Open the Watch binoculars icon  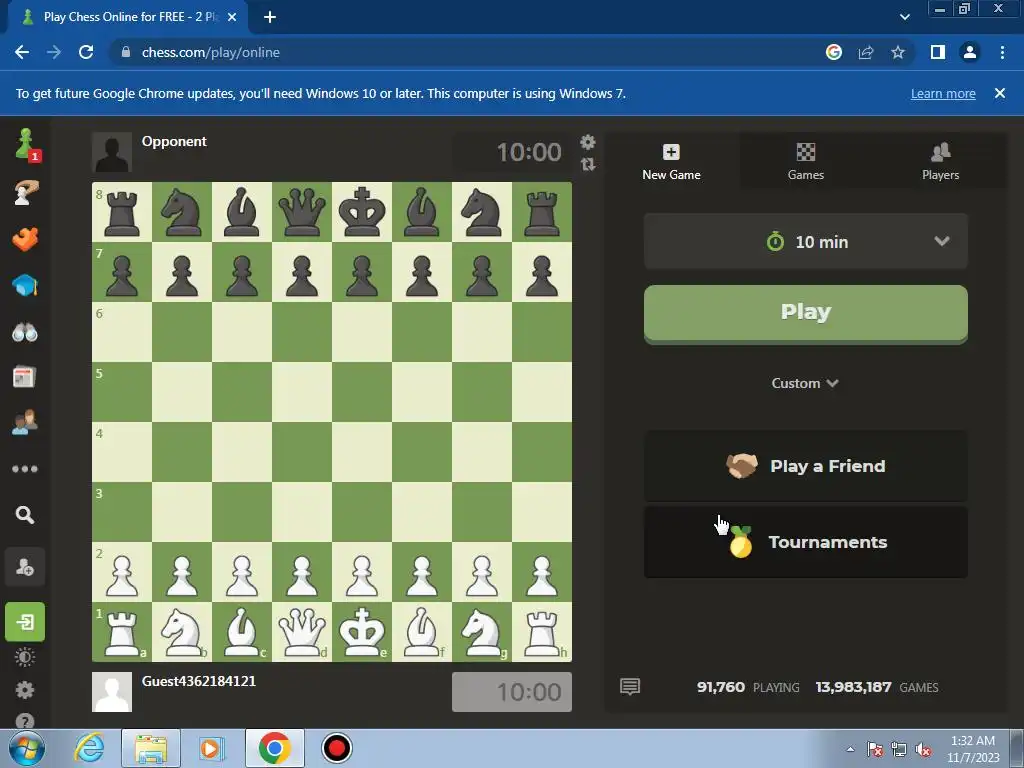tap(25, 332)
